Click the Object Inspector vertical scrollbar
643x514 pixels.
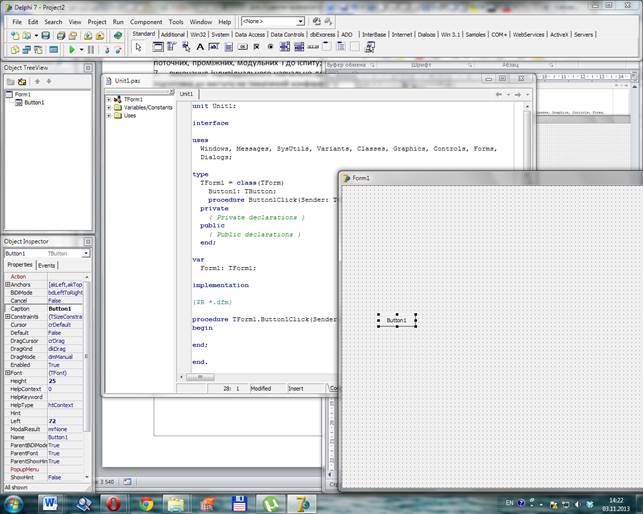click(87, 356)
